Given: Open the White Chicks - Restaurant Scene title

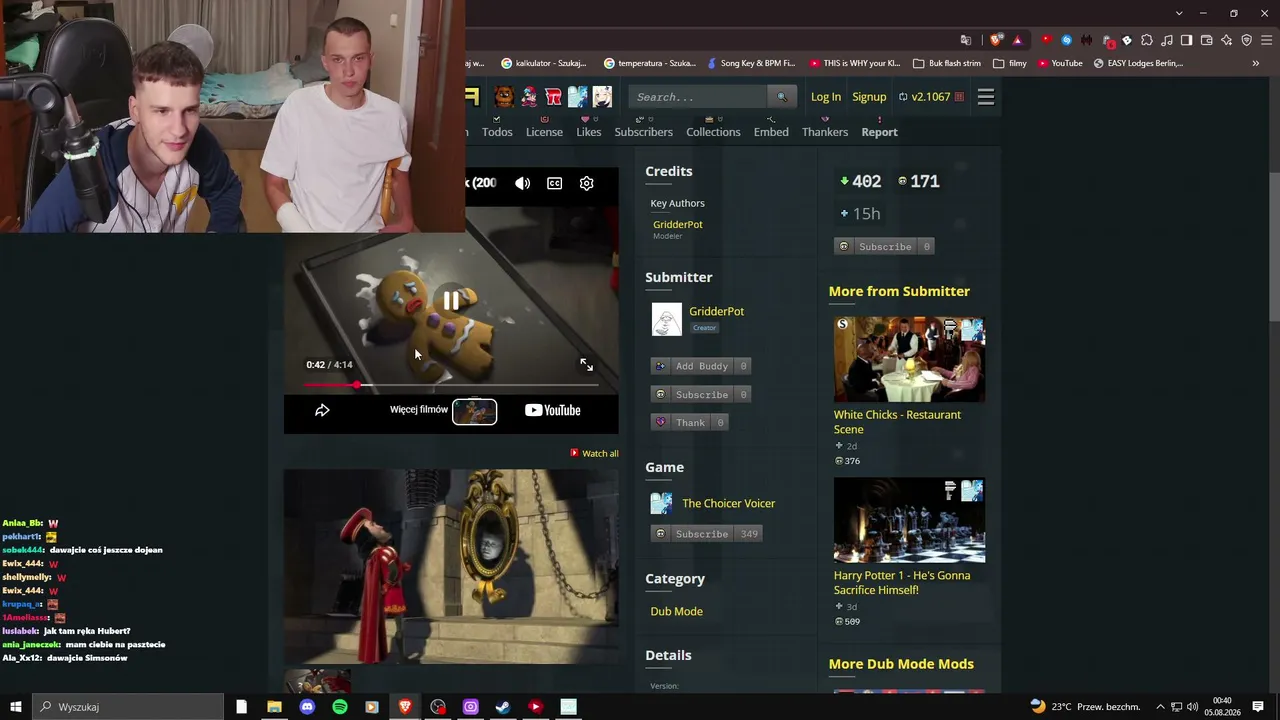Looking at the screenshot, I should point(897,422).
